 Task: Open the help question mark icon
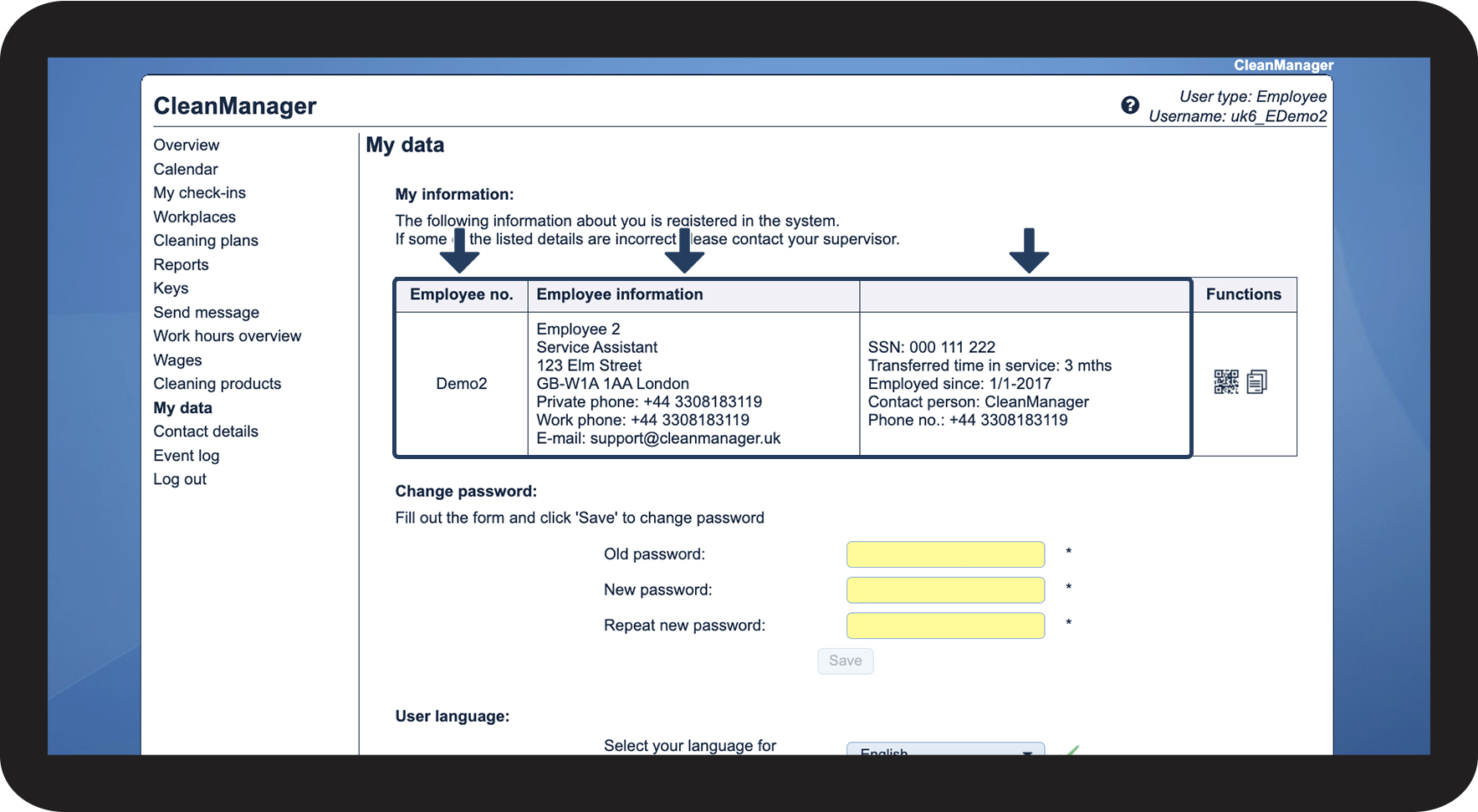tap(1130, 105)
